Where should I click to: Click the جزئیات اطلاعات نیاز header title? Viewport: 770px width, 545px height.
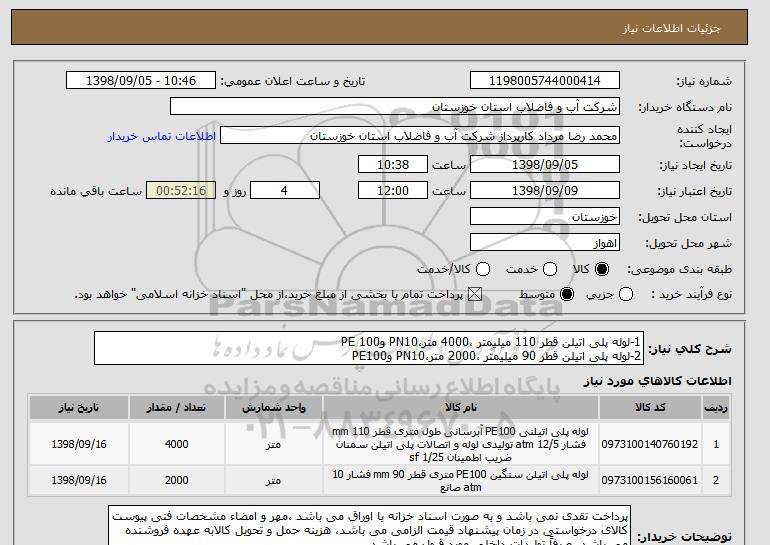(x=671, y=28)
